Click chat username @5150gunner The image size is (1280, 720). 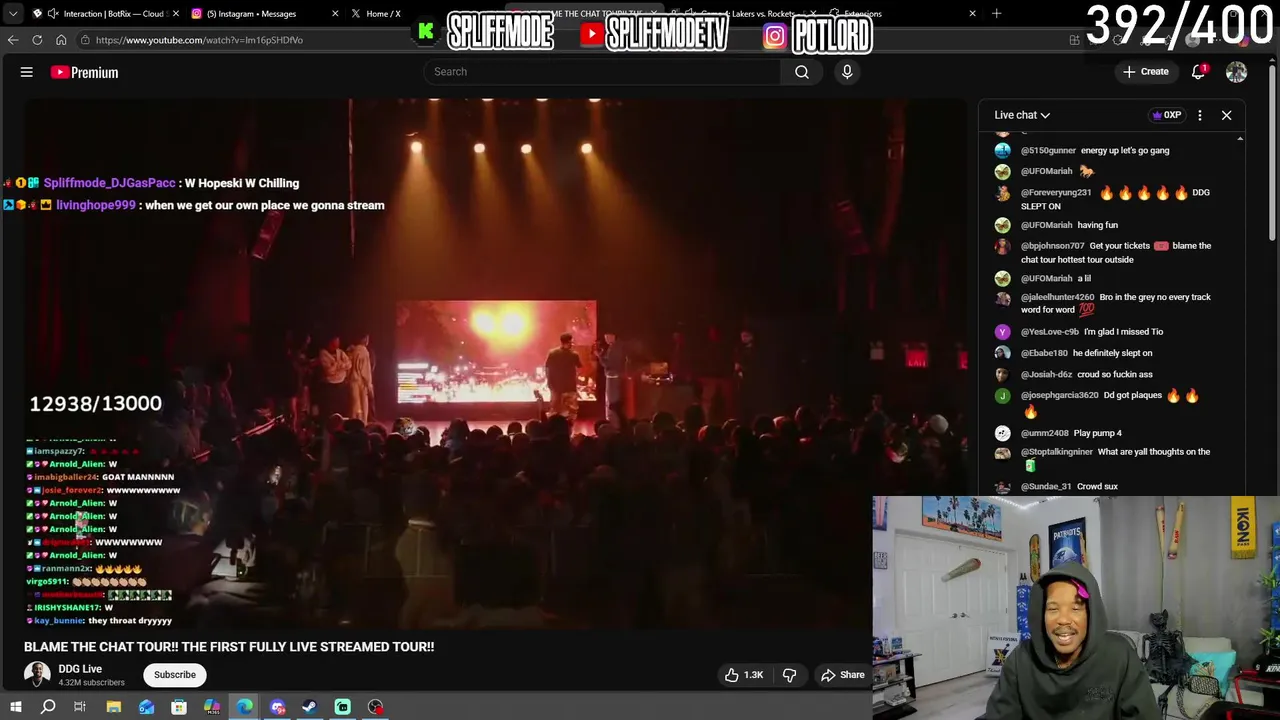point(1048,150)
